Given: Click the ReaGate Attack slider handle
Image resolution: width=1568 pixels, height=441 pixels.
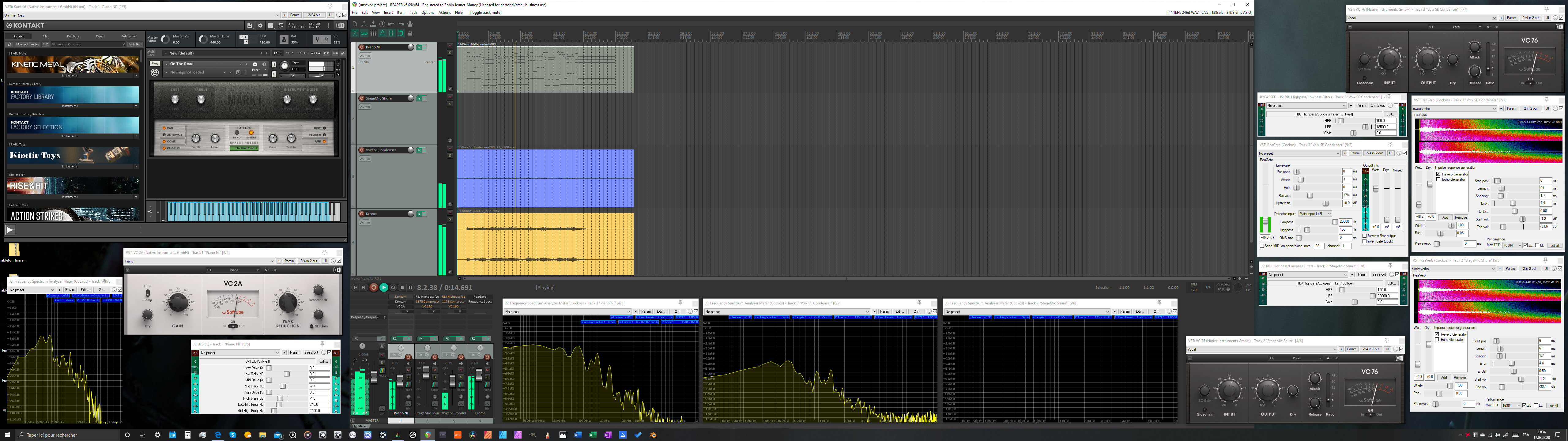Looking at the screenshot, I should pos(1301,180).
